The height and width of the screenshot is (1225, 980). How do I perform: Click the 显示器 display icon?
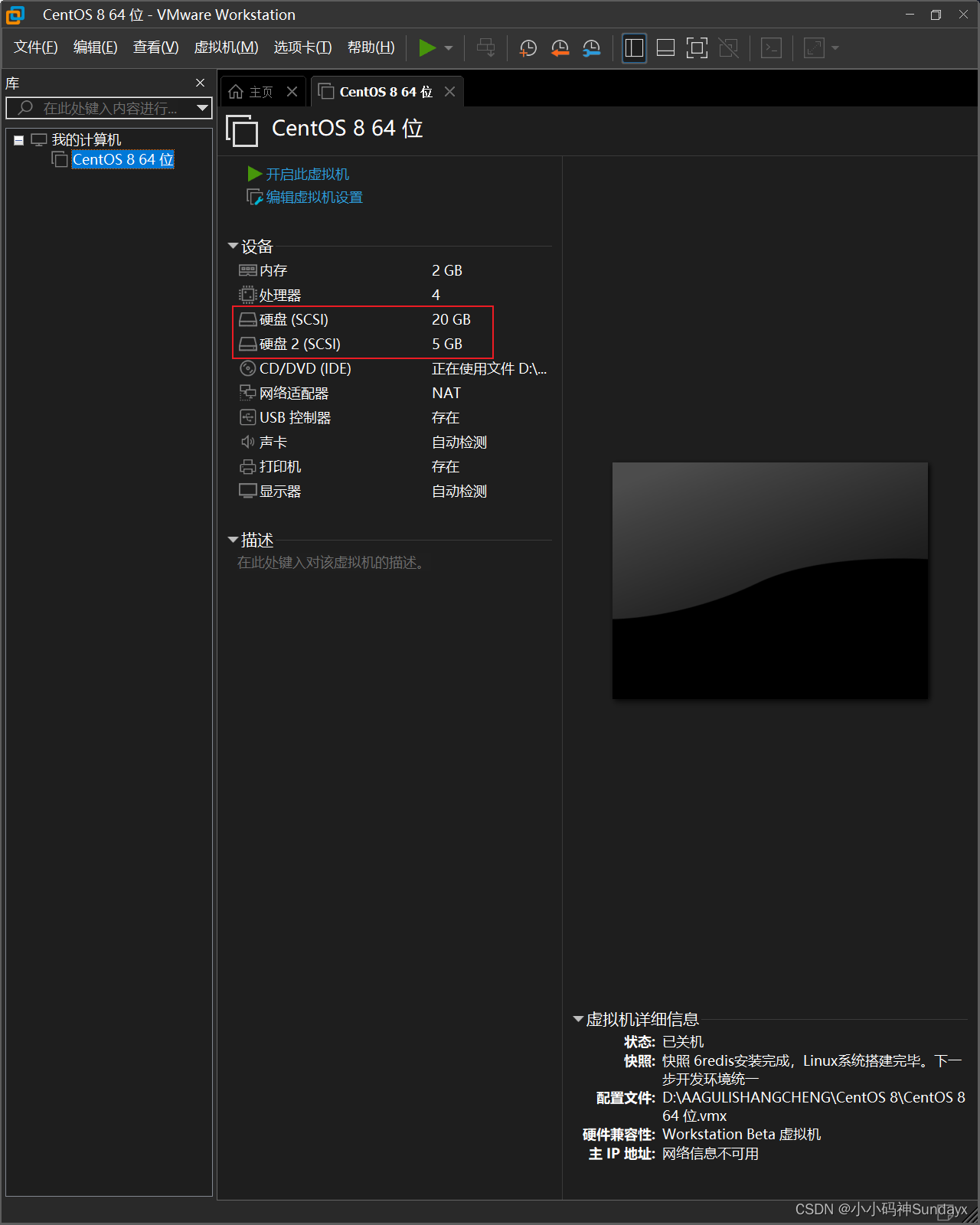[247, 491]
